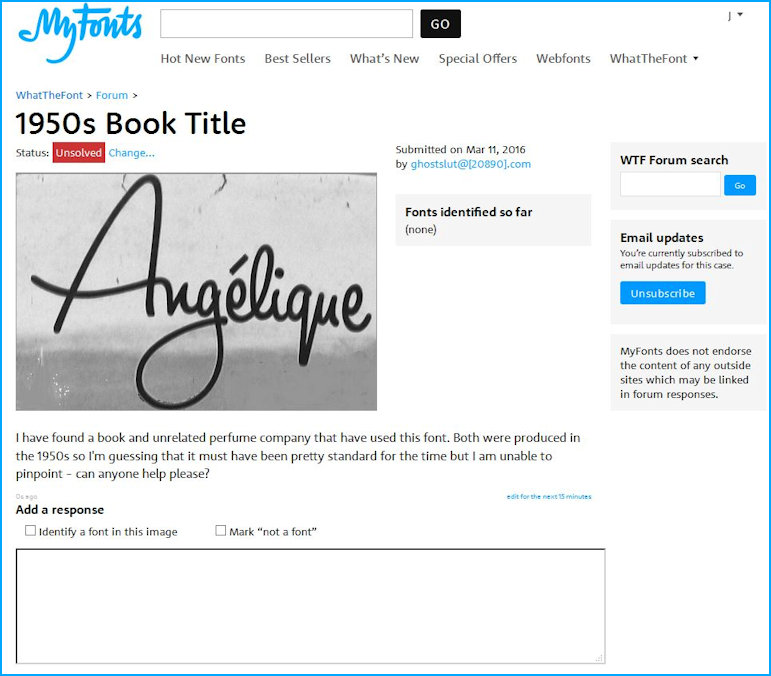Open Special Offers menu item
The image size is (771, 676).
(478, 59)
